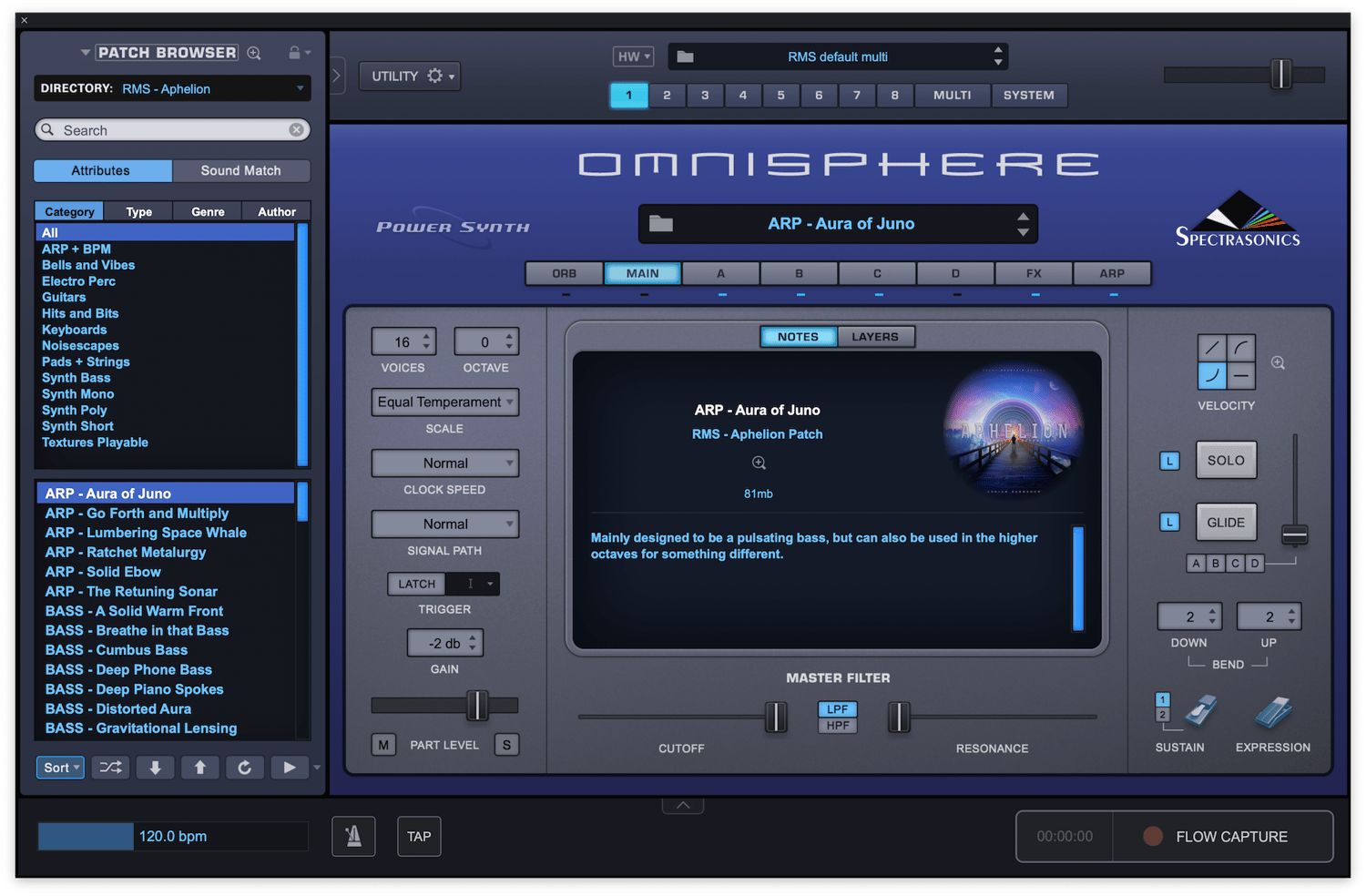Enable the GLIDE button
The width and height of the screenshot is (1366, 896).
[x=1226, y=523]
